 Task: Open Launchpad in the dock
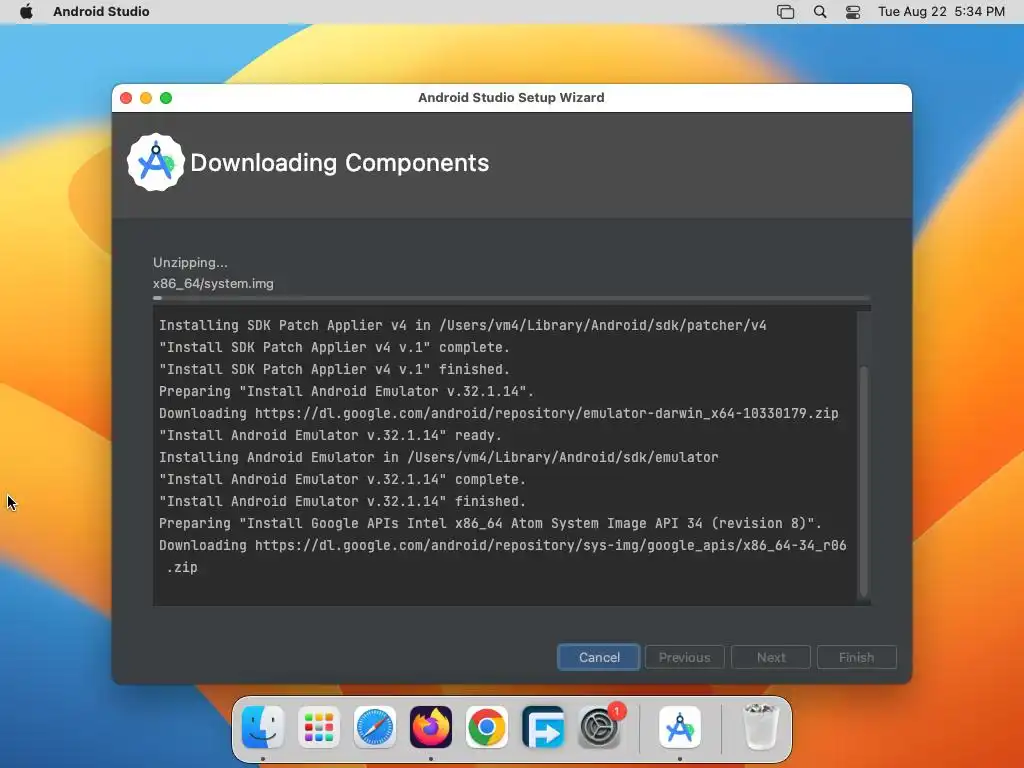(319, 727)
